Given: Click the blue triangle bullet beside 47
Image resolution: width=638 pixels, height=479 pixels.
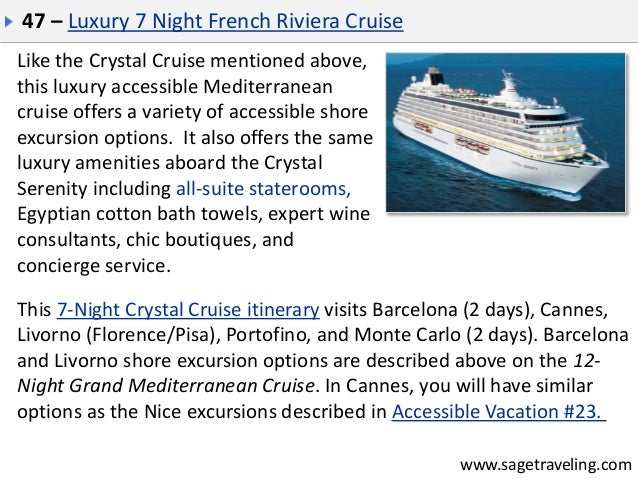Looking at the screenshot, I should tap(9, 21).
